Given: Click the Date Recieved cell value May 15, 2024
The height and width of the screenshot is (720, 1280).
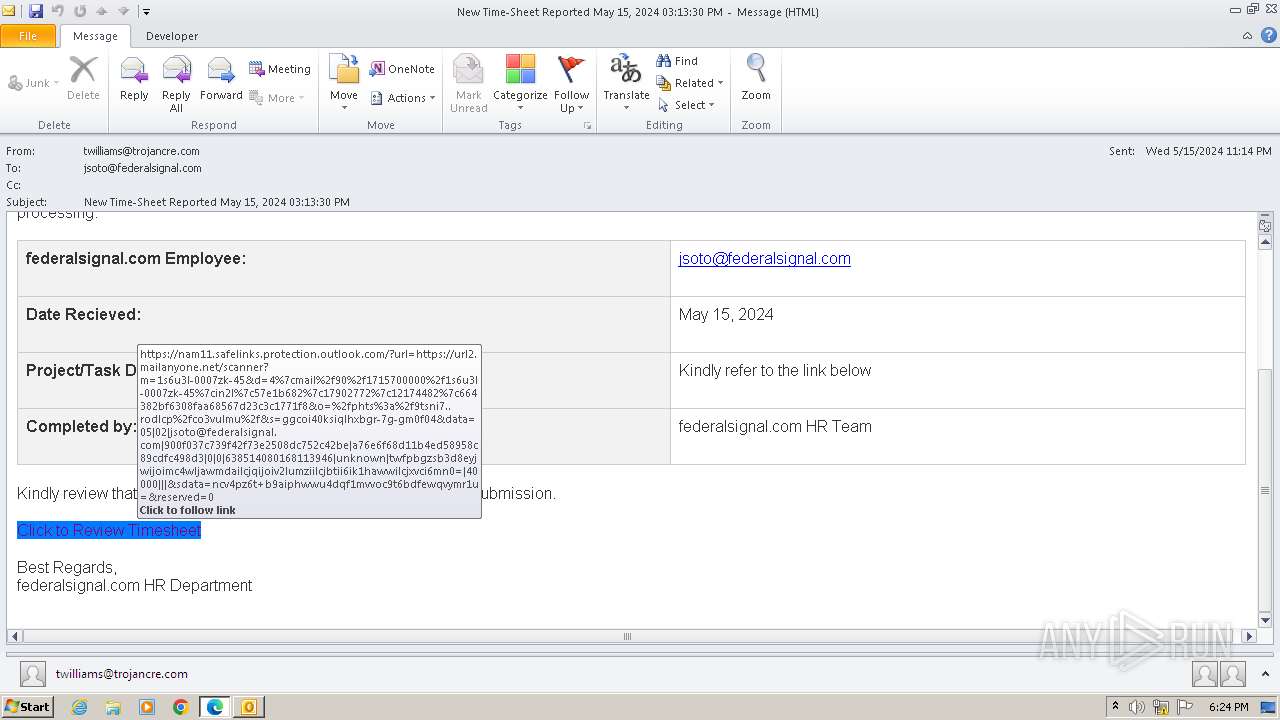Looking at the screenshot, I should pos(726,314).
